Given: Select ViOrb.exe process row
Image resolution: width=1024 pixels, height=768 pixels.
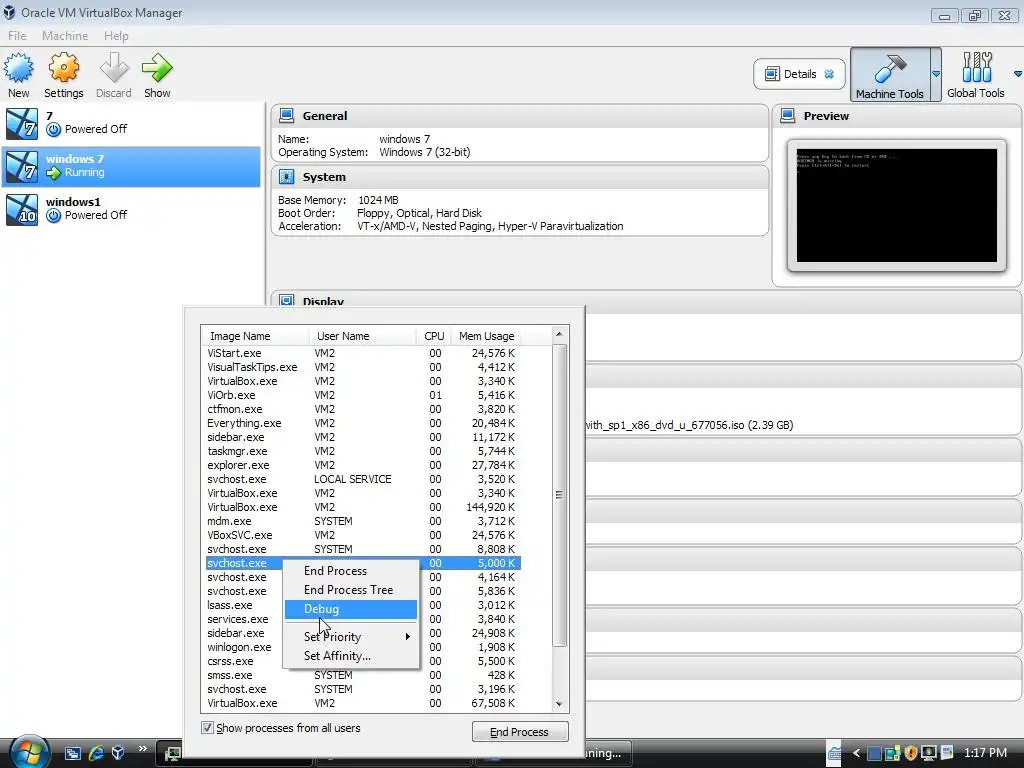Looking at the screenshot, I should coord(363,395).
